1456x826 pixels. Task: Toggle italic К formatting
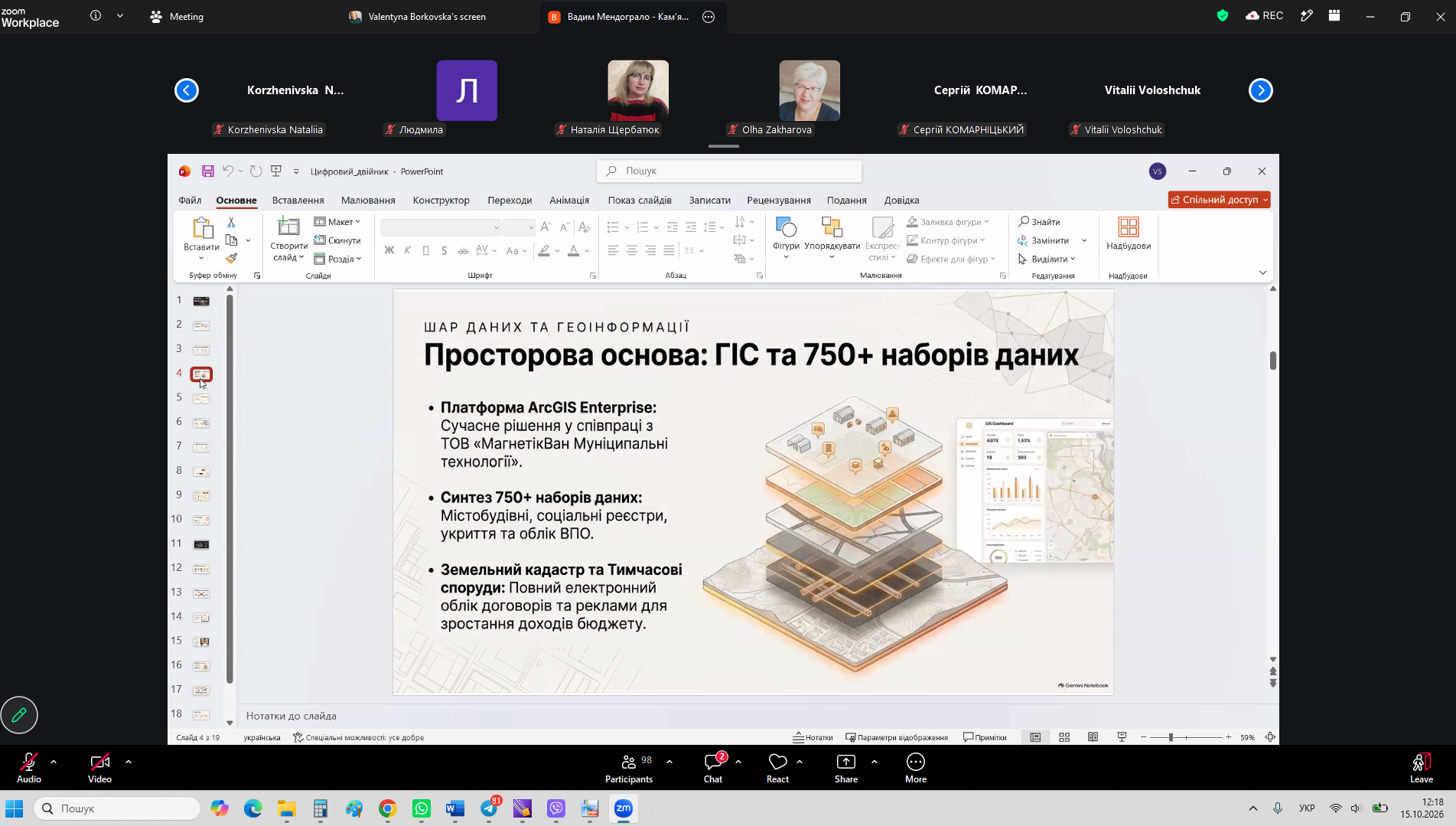point(407,250)
